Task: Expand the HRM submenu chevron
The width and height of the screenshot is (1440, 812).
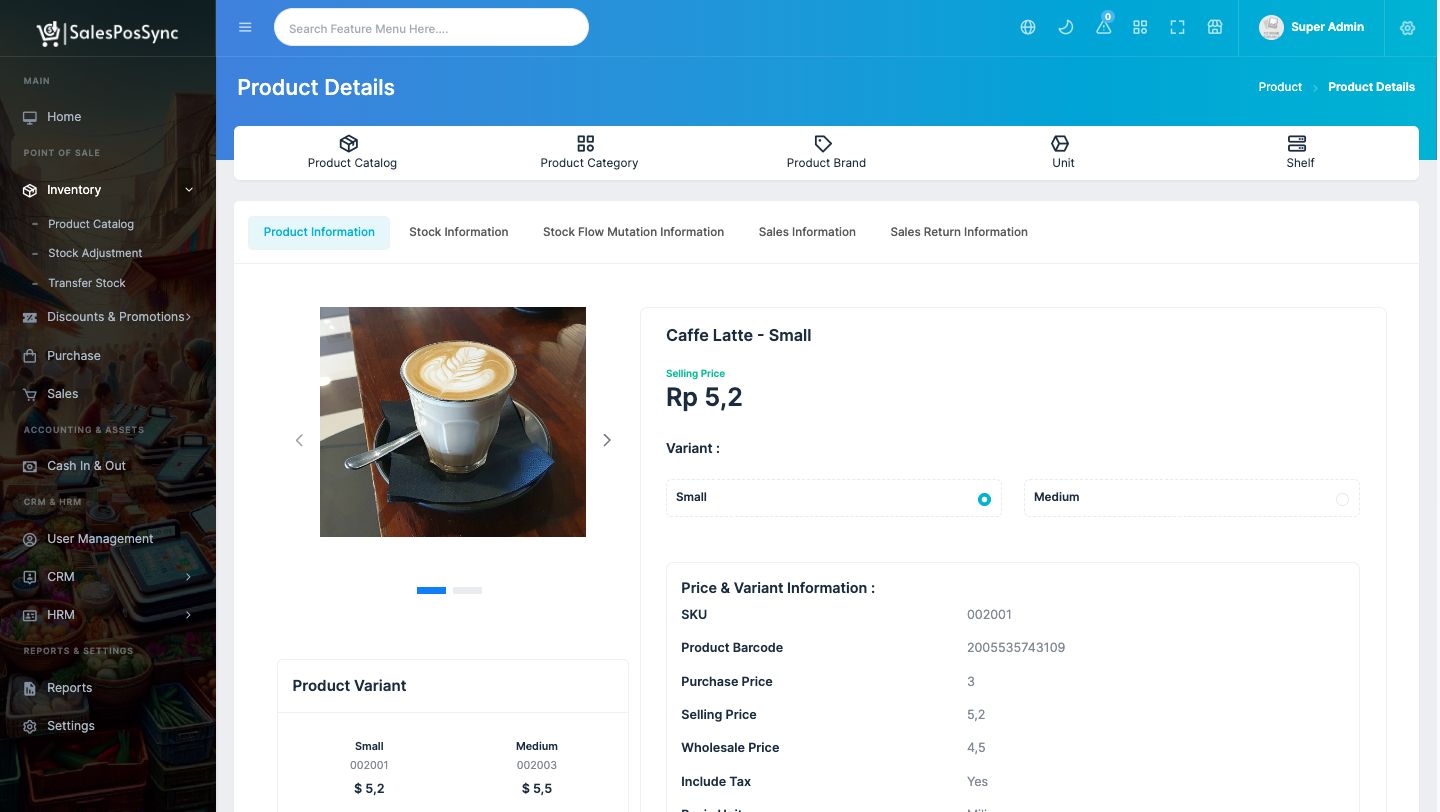Action: [x=188, y=615]
